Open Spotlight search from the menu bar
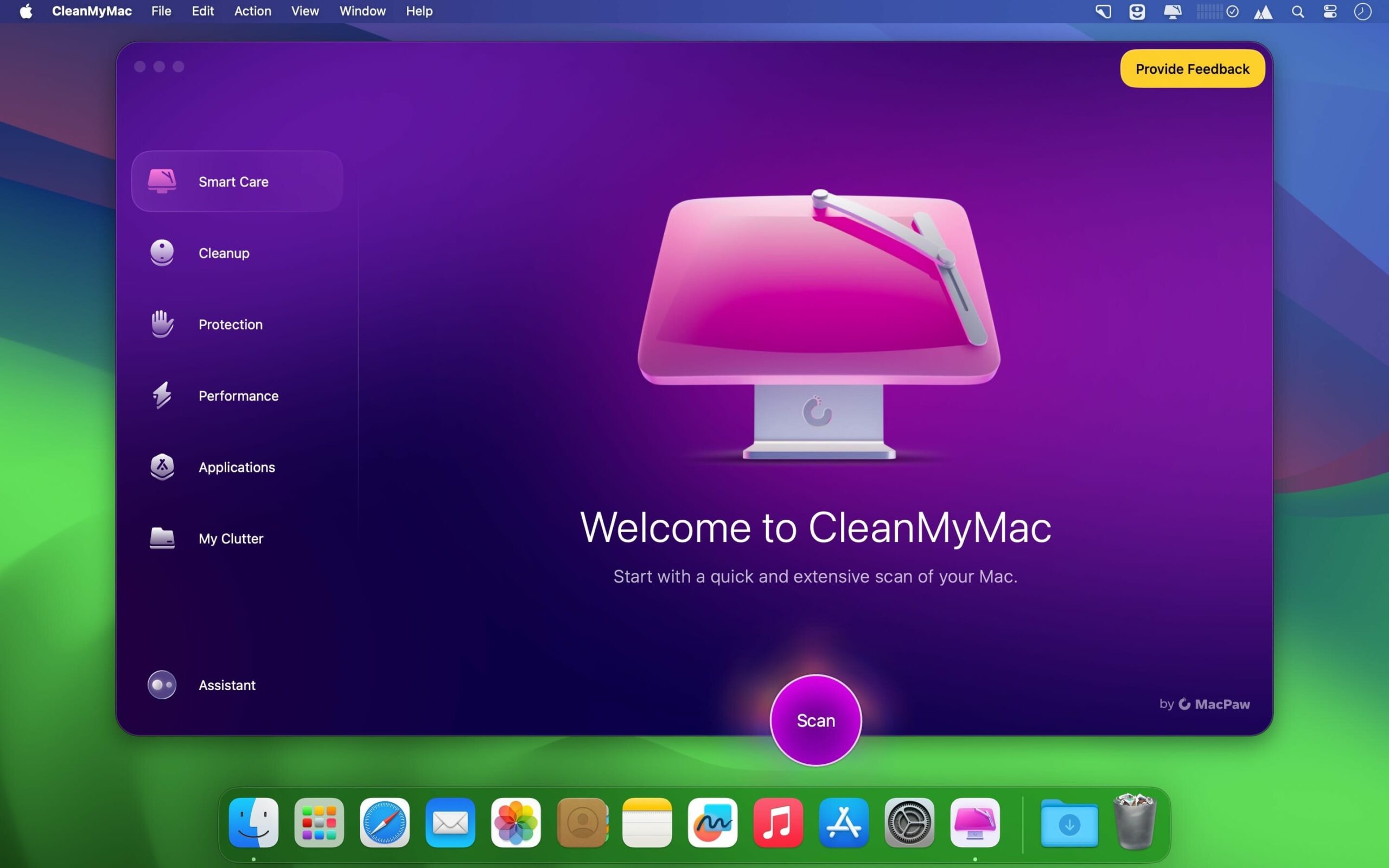The width and height of the screenshot is (1389, 868). (x=1298, y=11)
